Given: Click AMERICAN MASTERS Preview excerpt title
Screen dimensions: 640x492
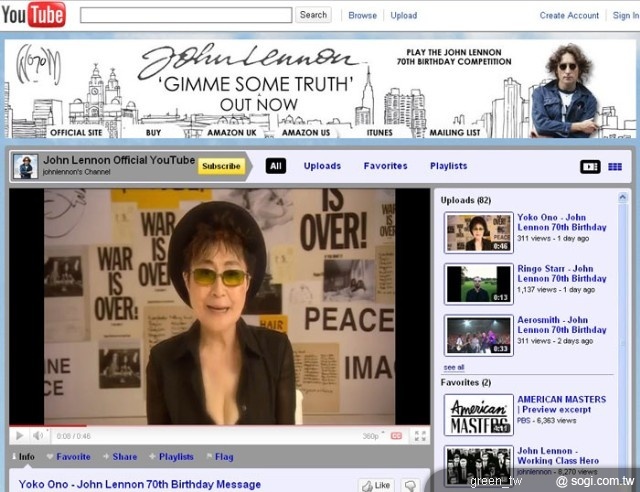Looking at the screenshot, I should (561, 404).
